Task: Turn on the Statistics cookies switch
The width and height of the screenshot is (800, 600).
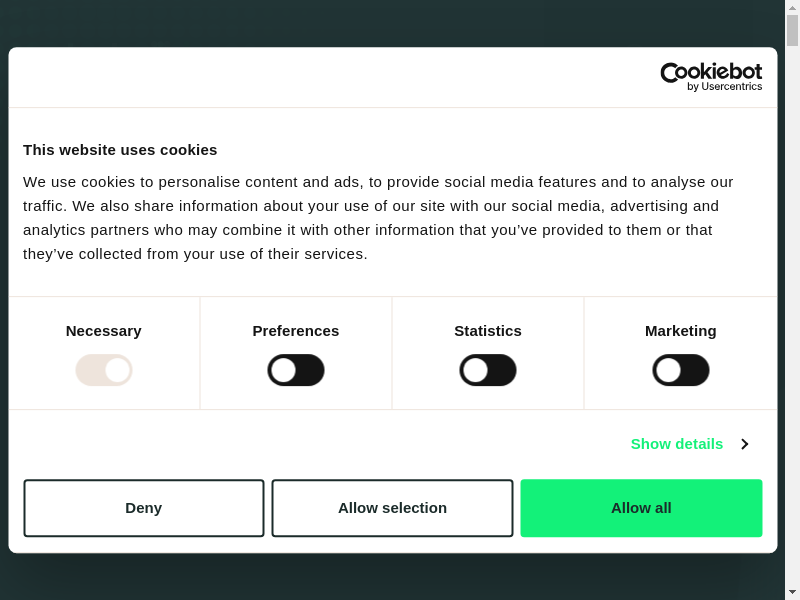Action: 488,370
